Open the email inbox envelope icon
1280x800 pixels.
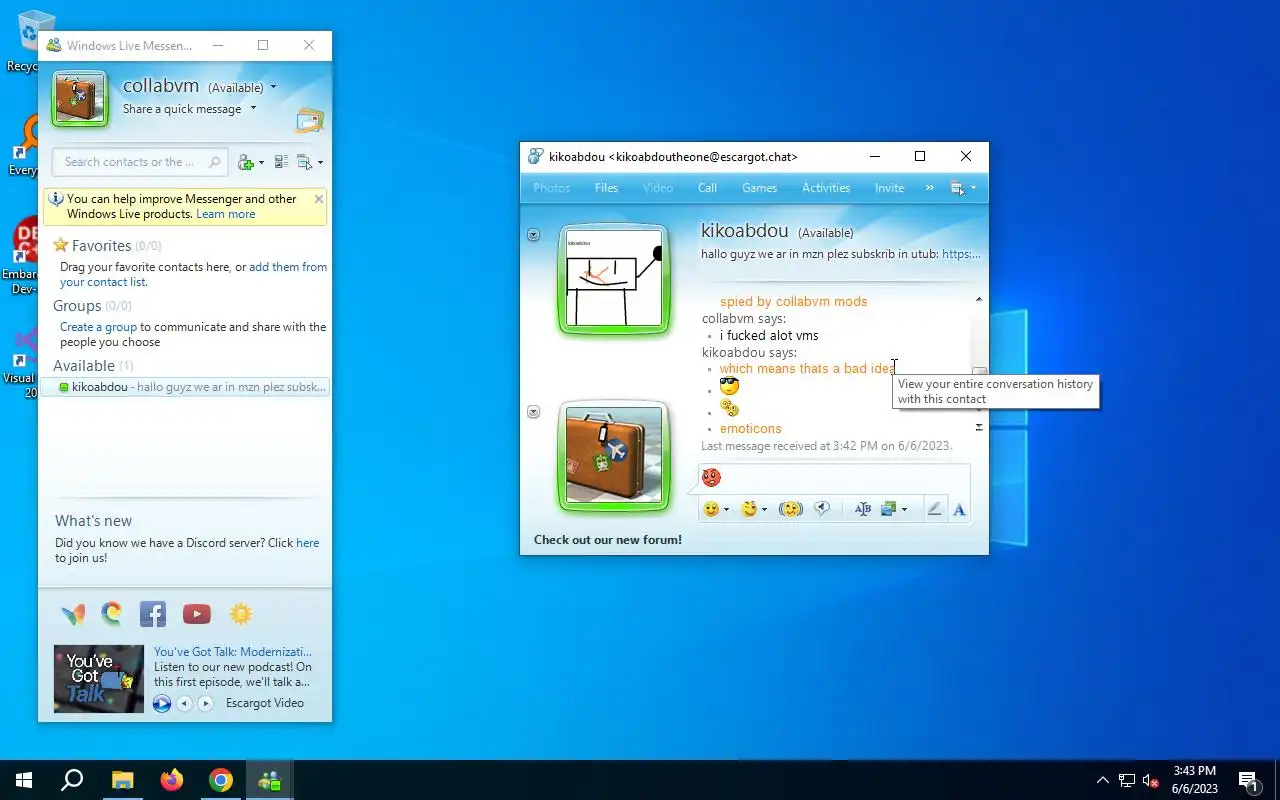(309, 121)
